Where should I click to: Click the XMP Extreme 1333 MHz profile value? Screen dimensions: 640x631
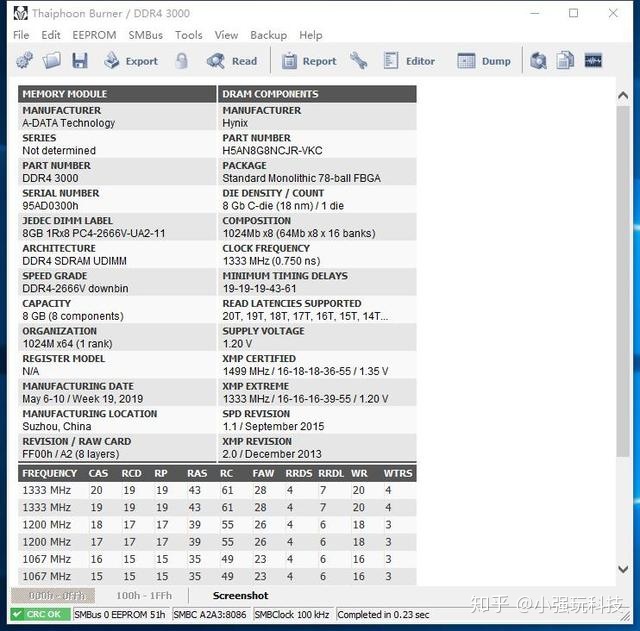pos(305,399)
